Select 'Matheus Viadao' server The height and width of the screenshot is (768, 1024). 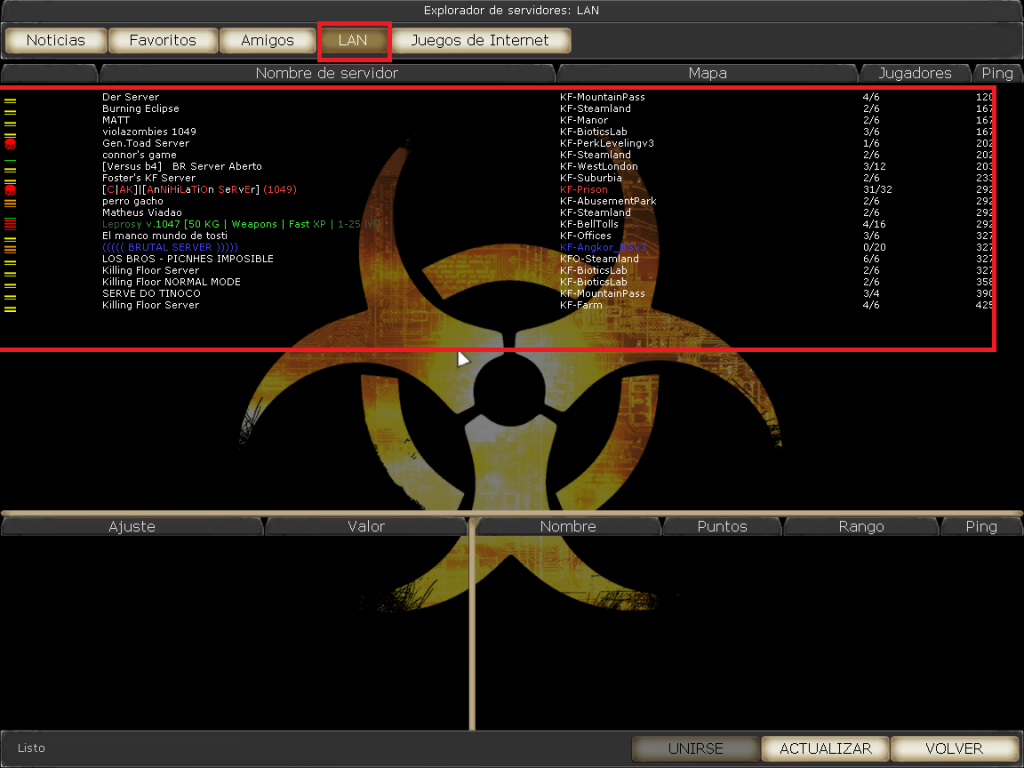pyautogui.click(x=142, y=212)
